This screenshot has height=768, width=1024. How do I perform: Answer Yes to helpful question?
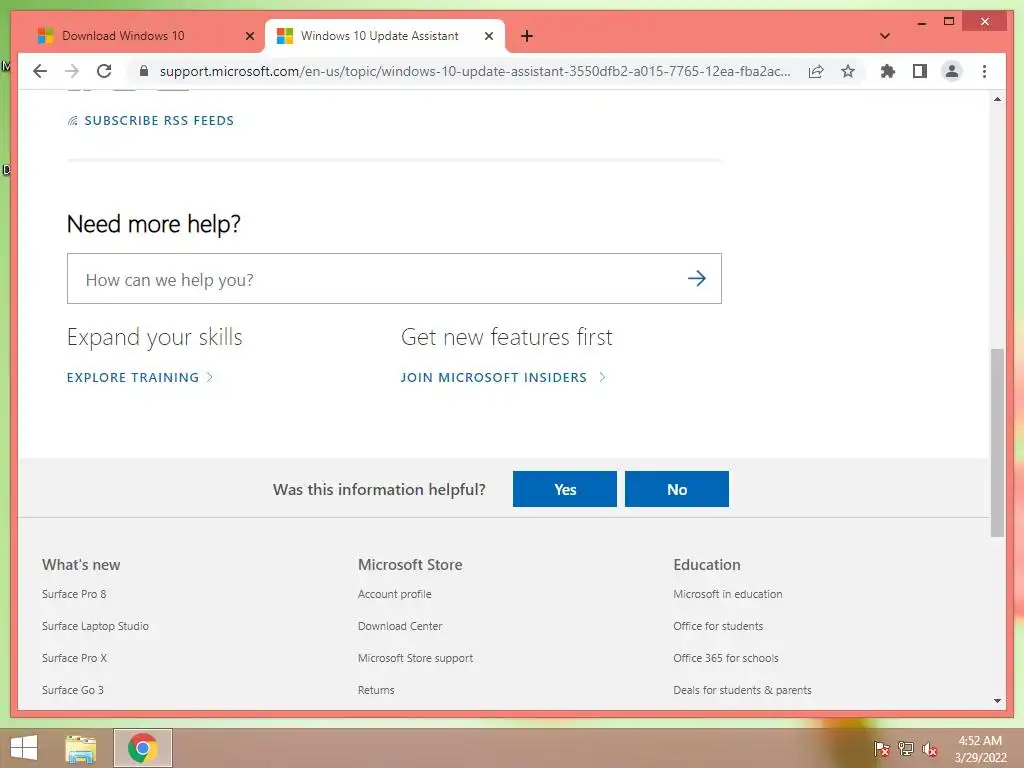click(565, 489)
